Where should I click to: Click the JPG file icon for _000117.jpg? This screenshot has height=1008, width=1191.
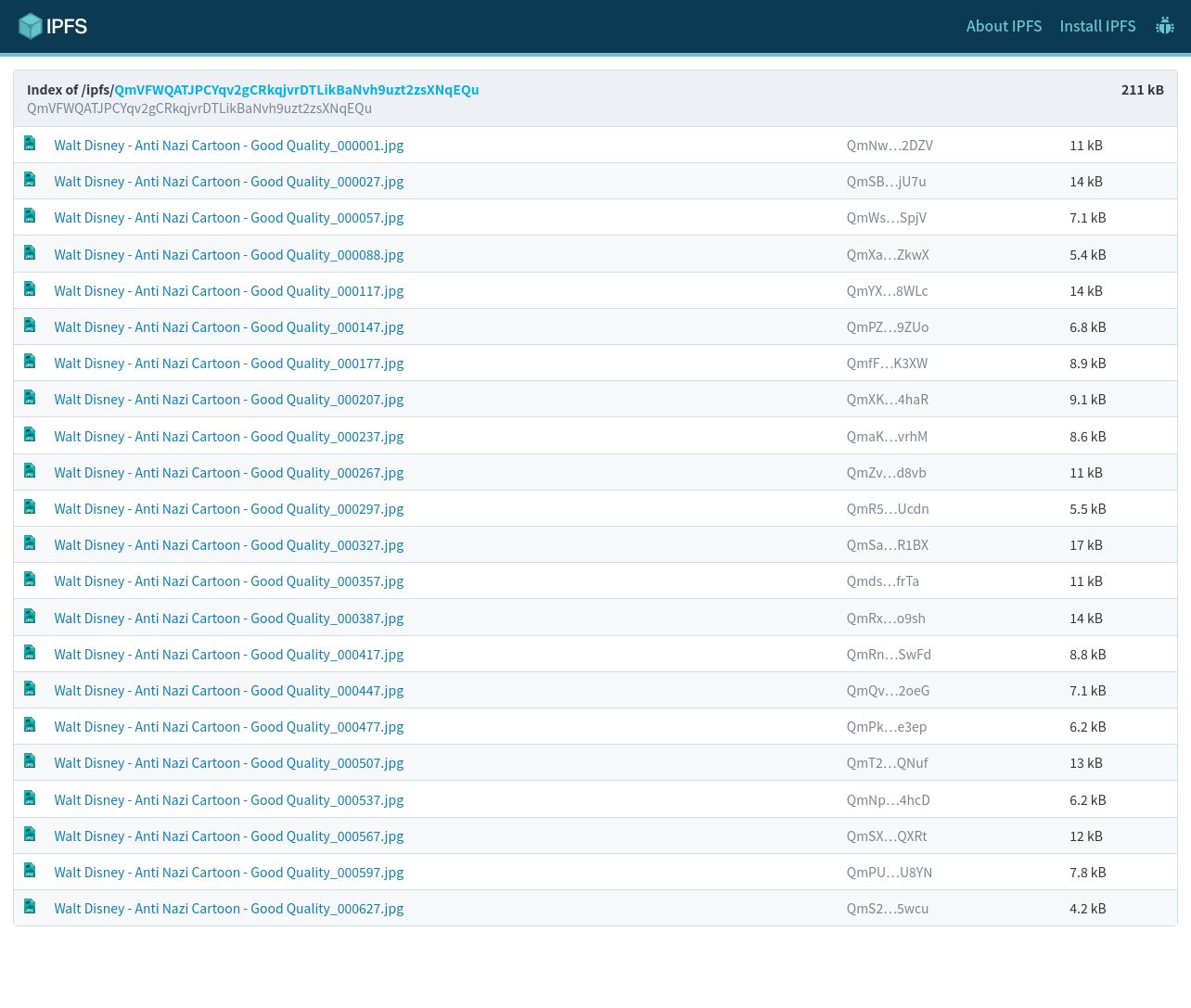pos(30,289)
